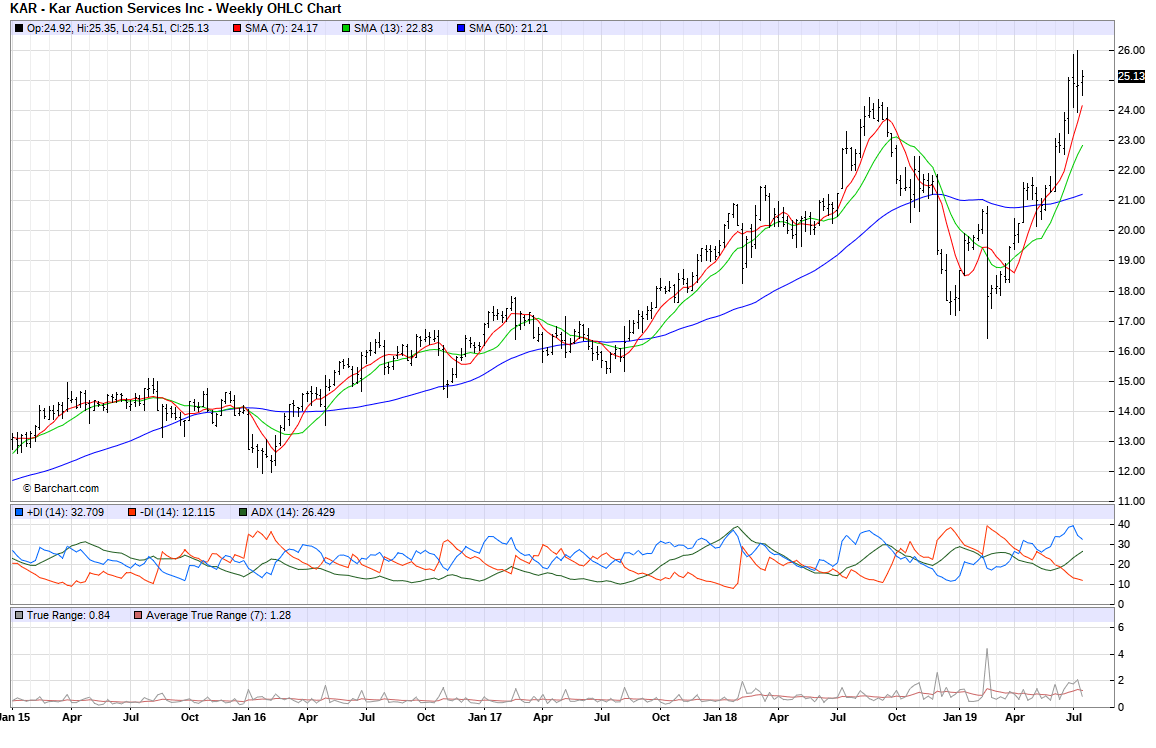Click the green ADX (14) legend square
The width and height of the screenshot is (1156, 748).
pyautogui.click(x=243, y=512)
